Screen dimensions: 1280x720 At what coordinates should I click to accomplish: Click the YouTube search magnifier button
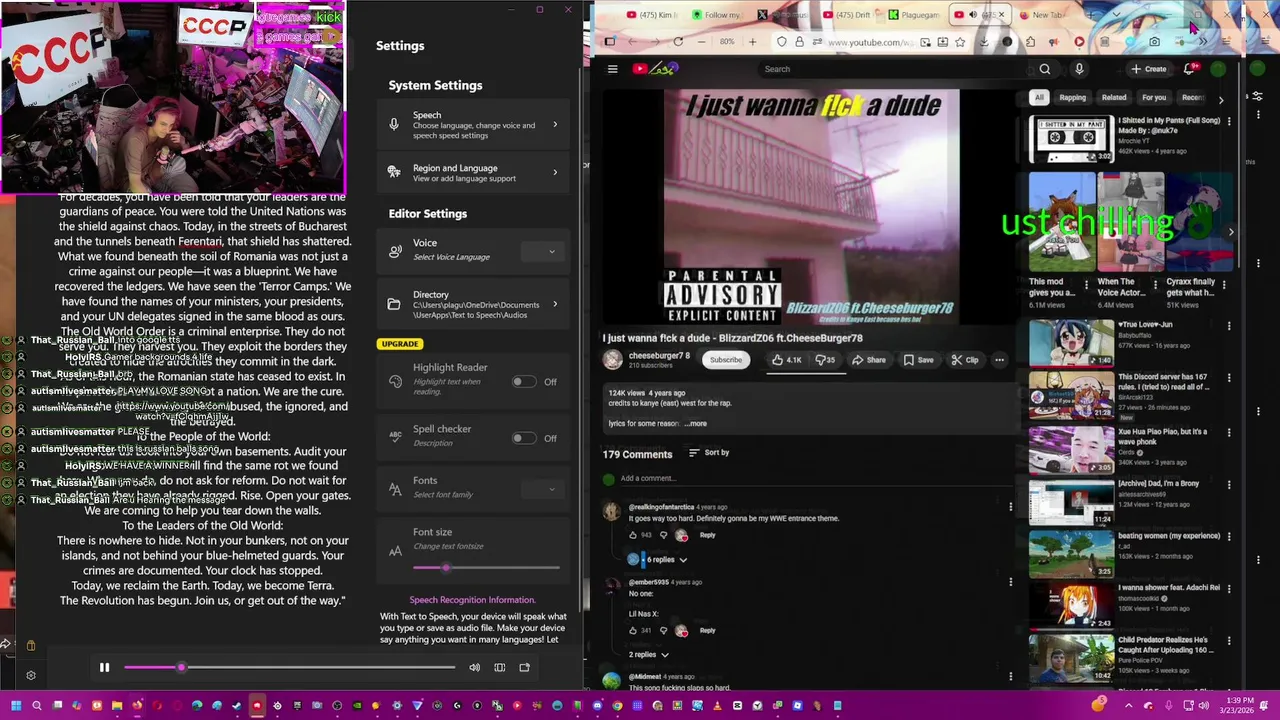1044,69
